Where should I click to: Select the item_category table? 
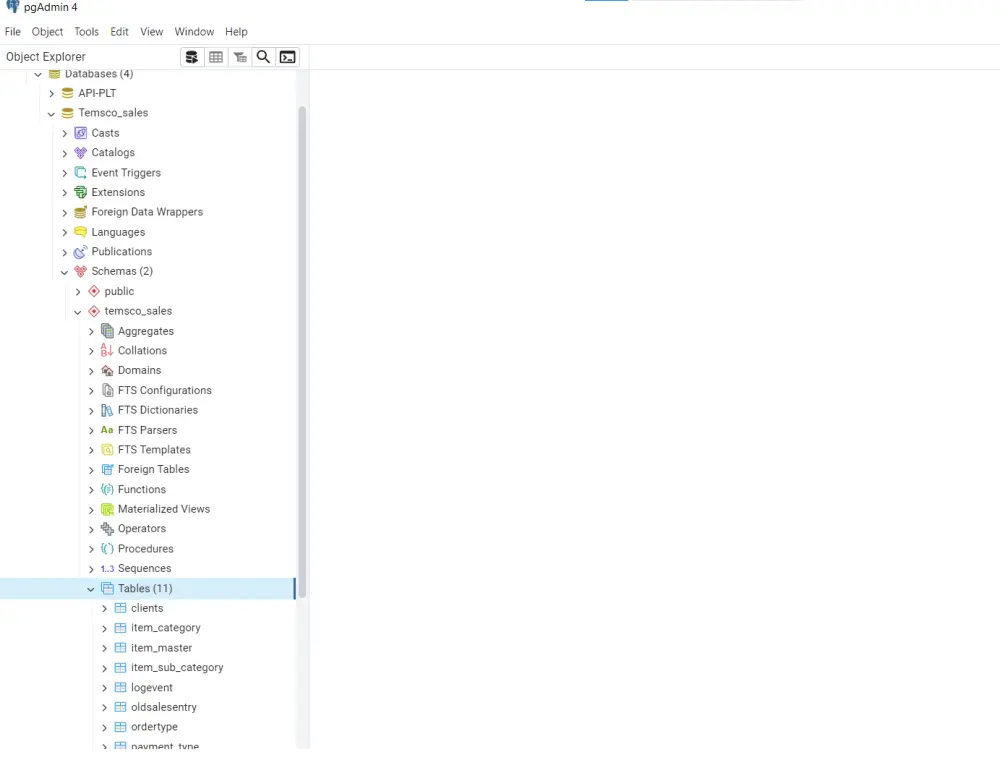point(166,628)
